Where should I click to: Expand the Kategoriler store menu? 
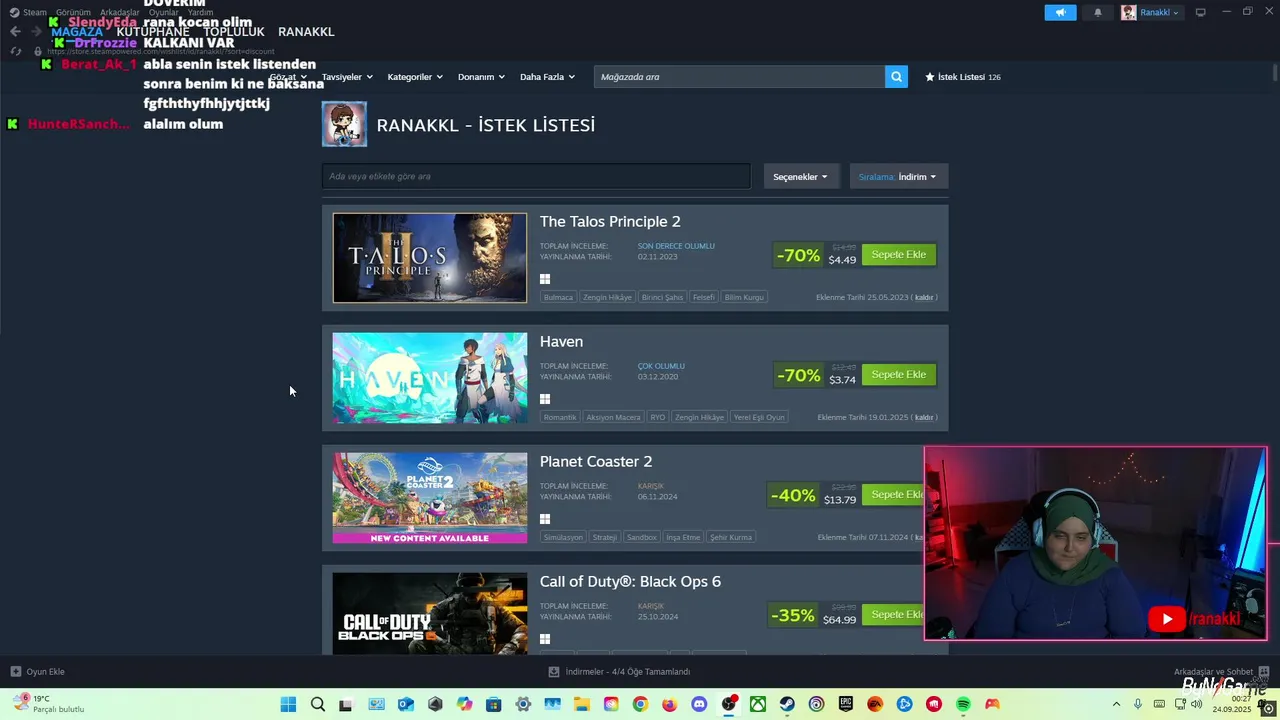pos(415,77)
